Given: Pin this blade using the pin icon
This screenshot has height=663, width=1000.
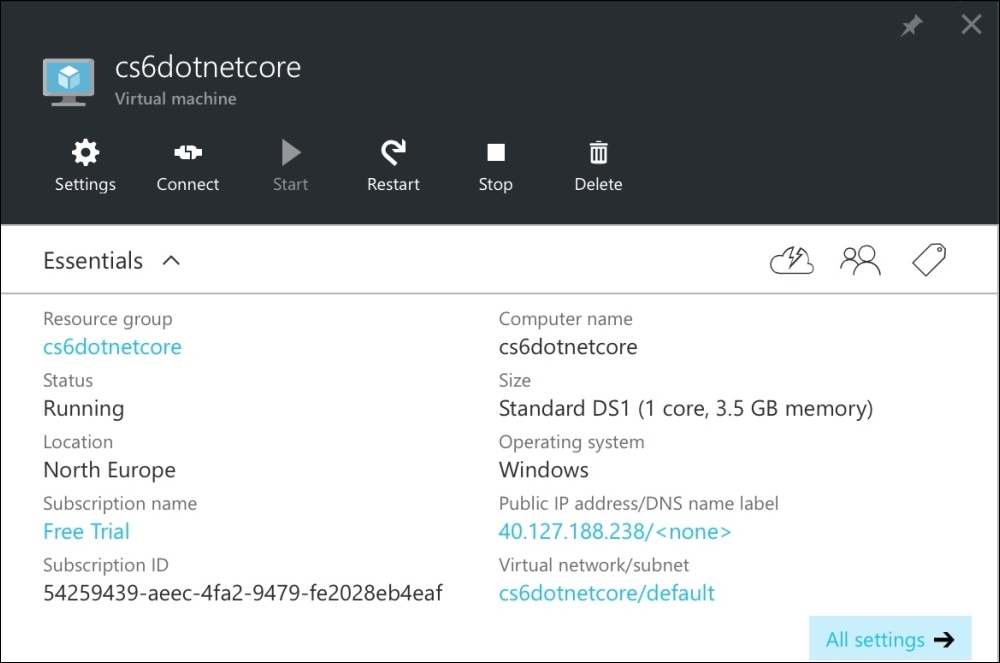Looking at the screenshot, I should 911,26.
